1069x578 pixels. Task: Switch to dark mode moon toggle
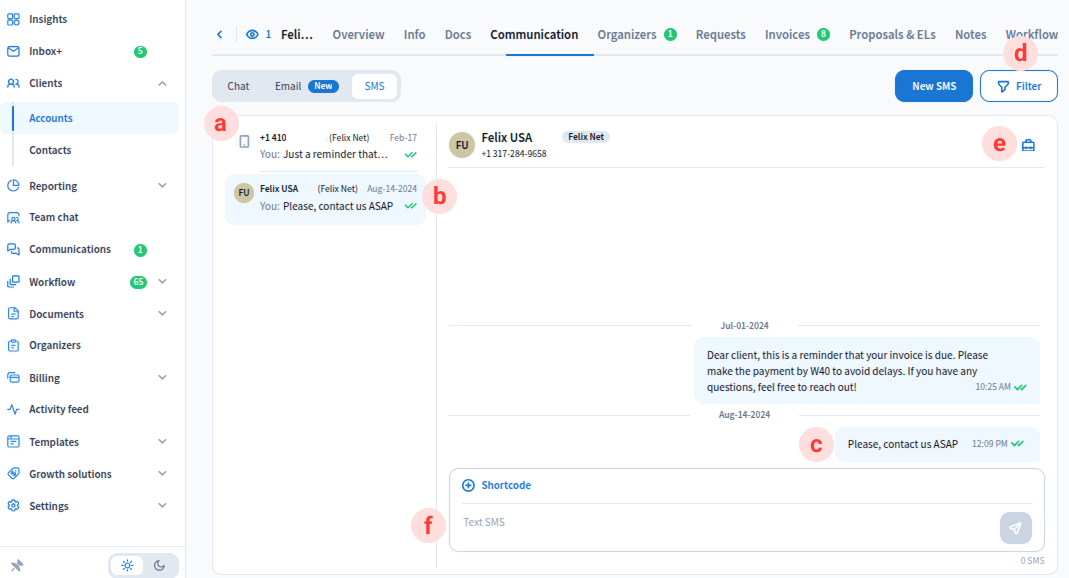click(x=160, y=565)
